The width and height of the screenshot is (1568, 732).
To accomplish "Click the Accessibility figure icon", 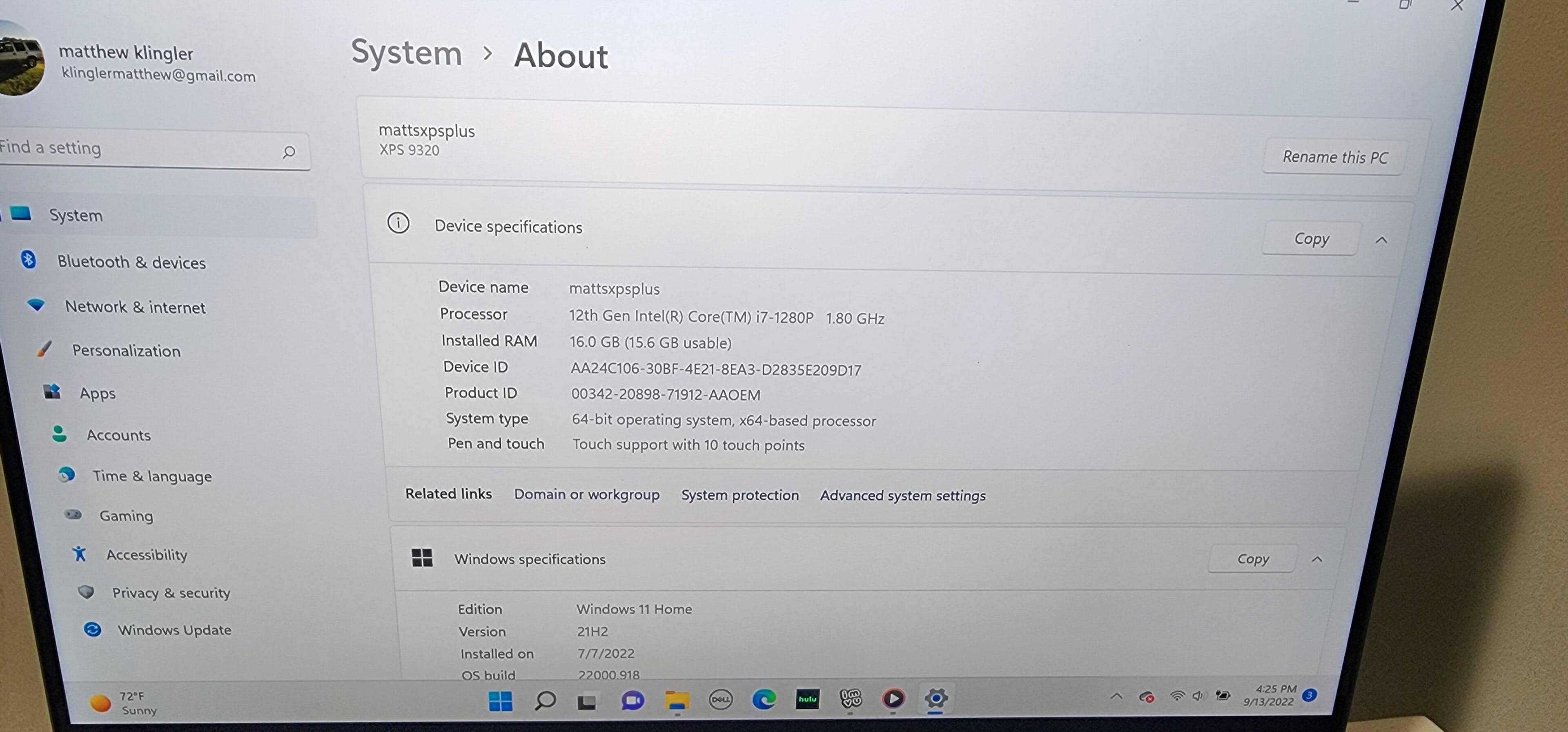I will point(79,554).
